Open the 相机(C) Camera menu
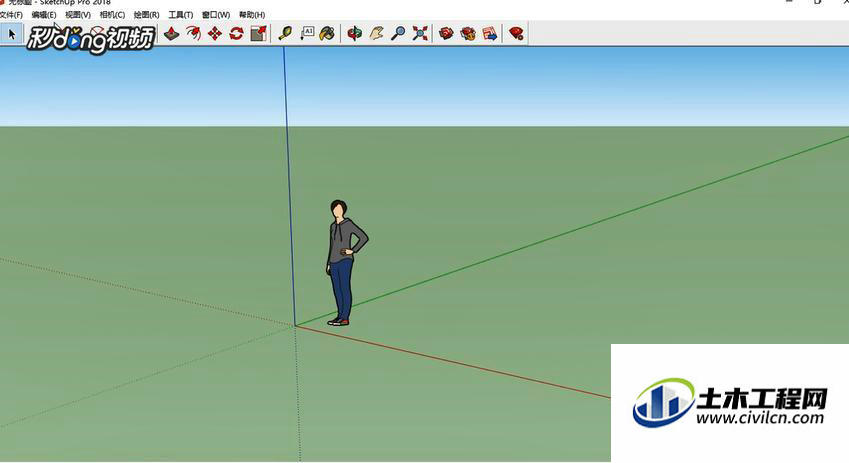 (112, 15)
